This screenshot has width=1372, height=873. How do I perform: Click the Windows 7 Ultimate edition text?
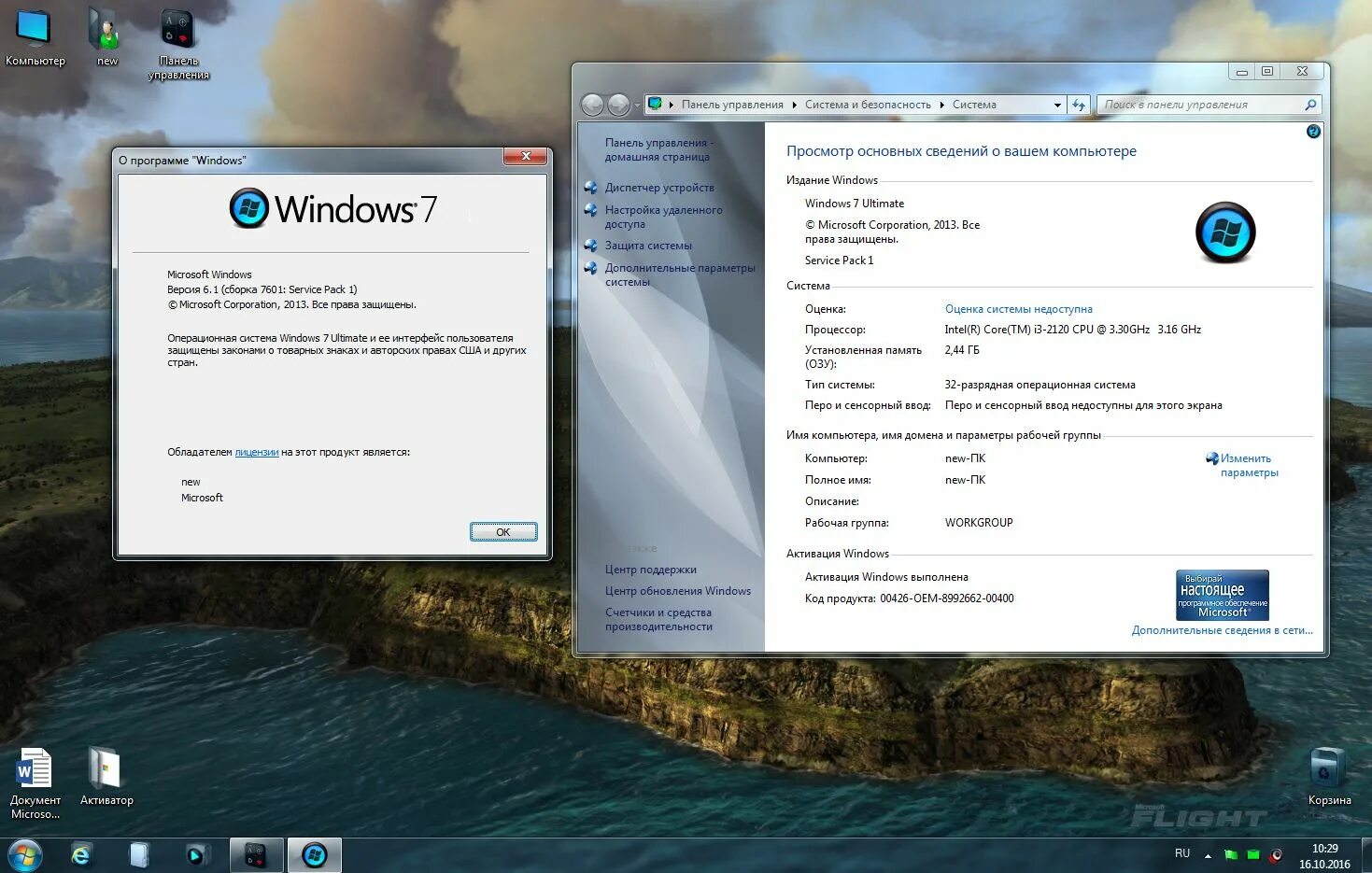[855, 204]
